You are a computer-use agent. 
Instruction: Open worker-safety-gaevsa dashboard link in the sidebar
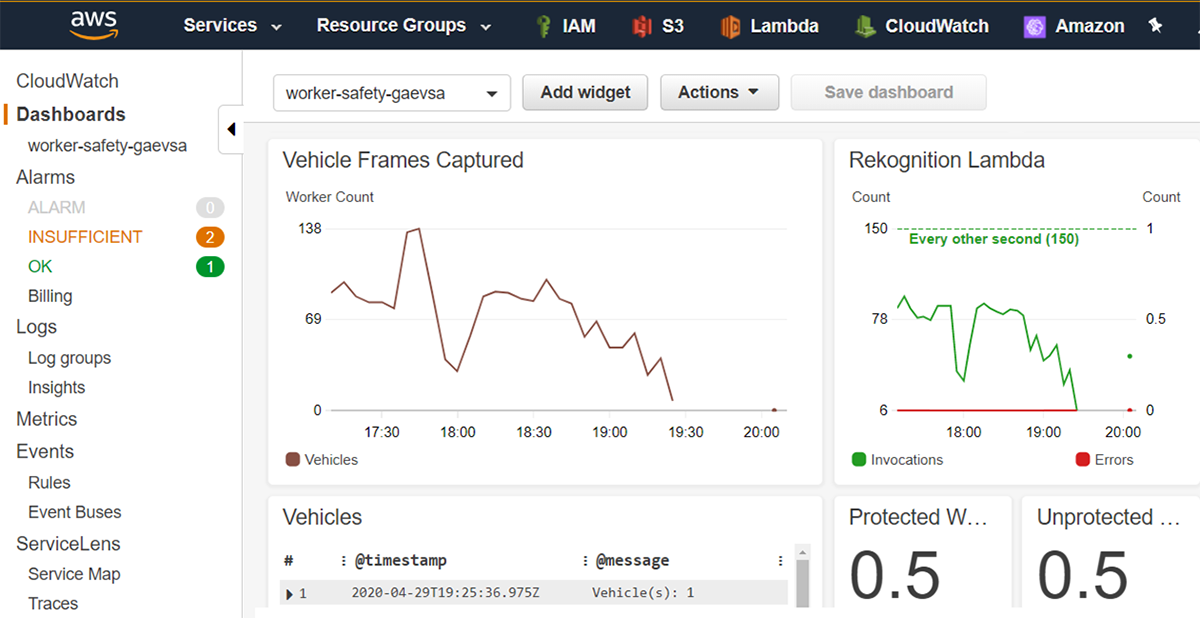[x=107, y=145]
